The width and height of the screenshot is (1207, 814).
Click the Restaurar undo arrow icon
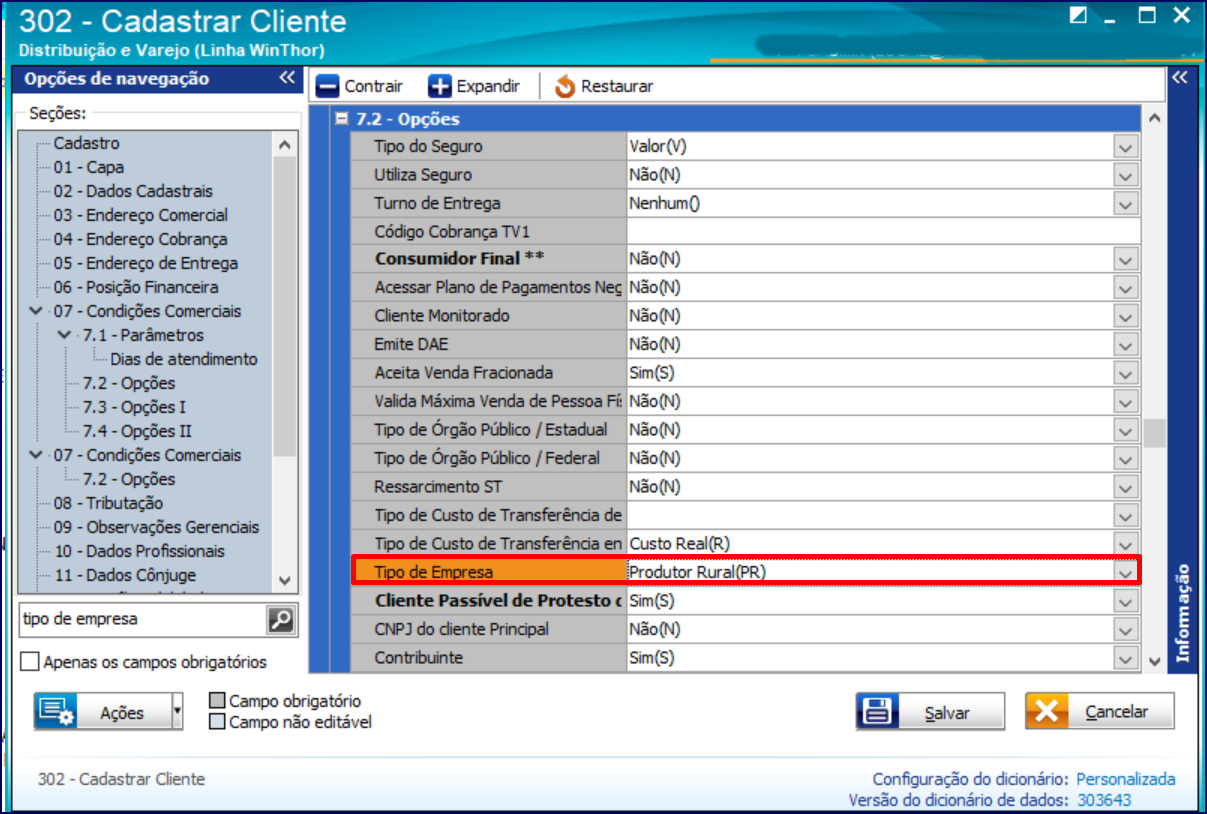pyautogui.click(x=565, y=87)
